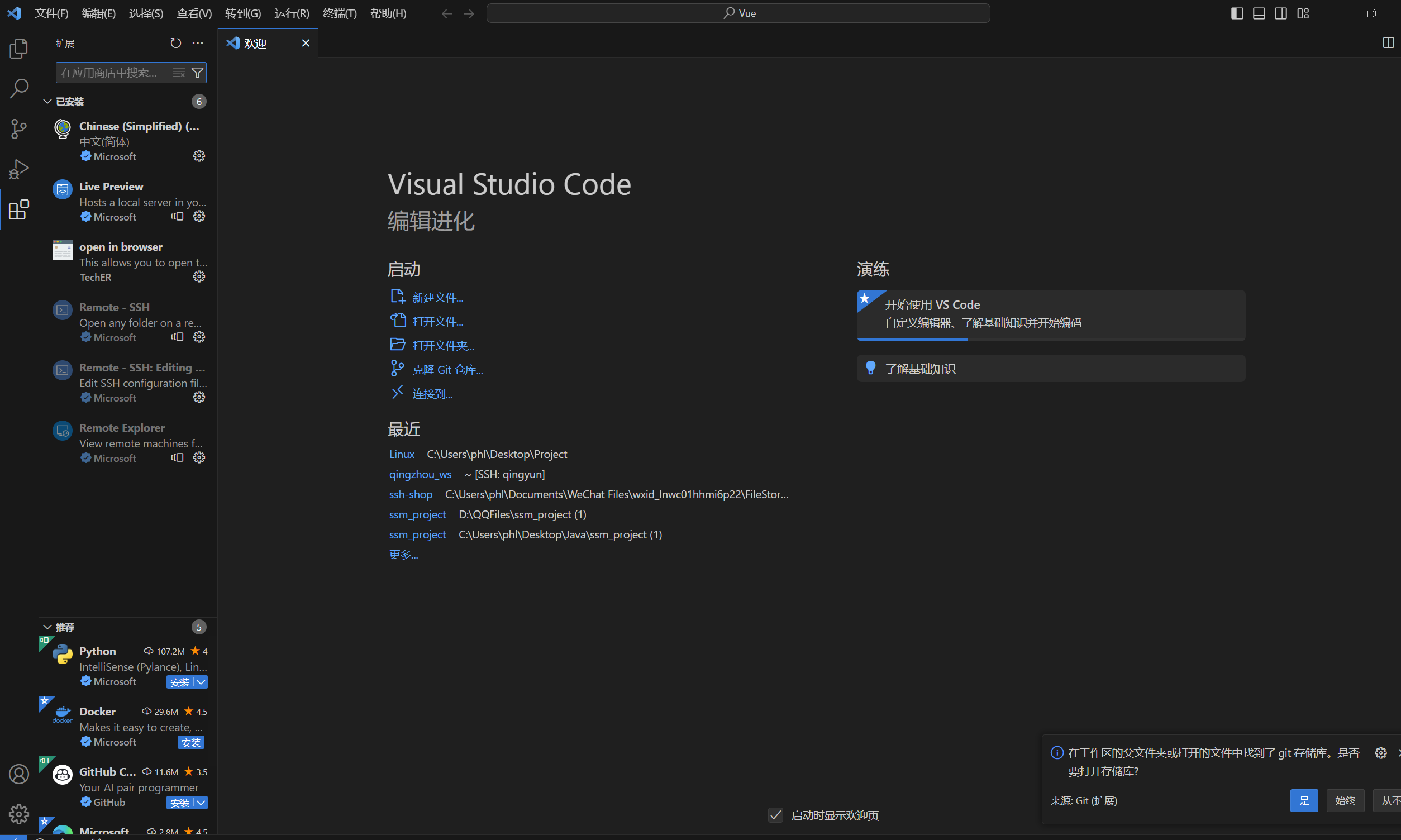This screenshot has width=1401, height=840.
Task: Collapse the 已安装 installed section
Action: (x=47, y=101)
